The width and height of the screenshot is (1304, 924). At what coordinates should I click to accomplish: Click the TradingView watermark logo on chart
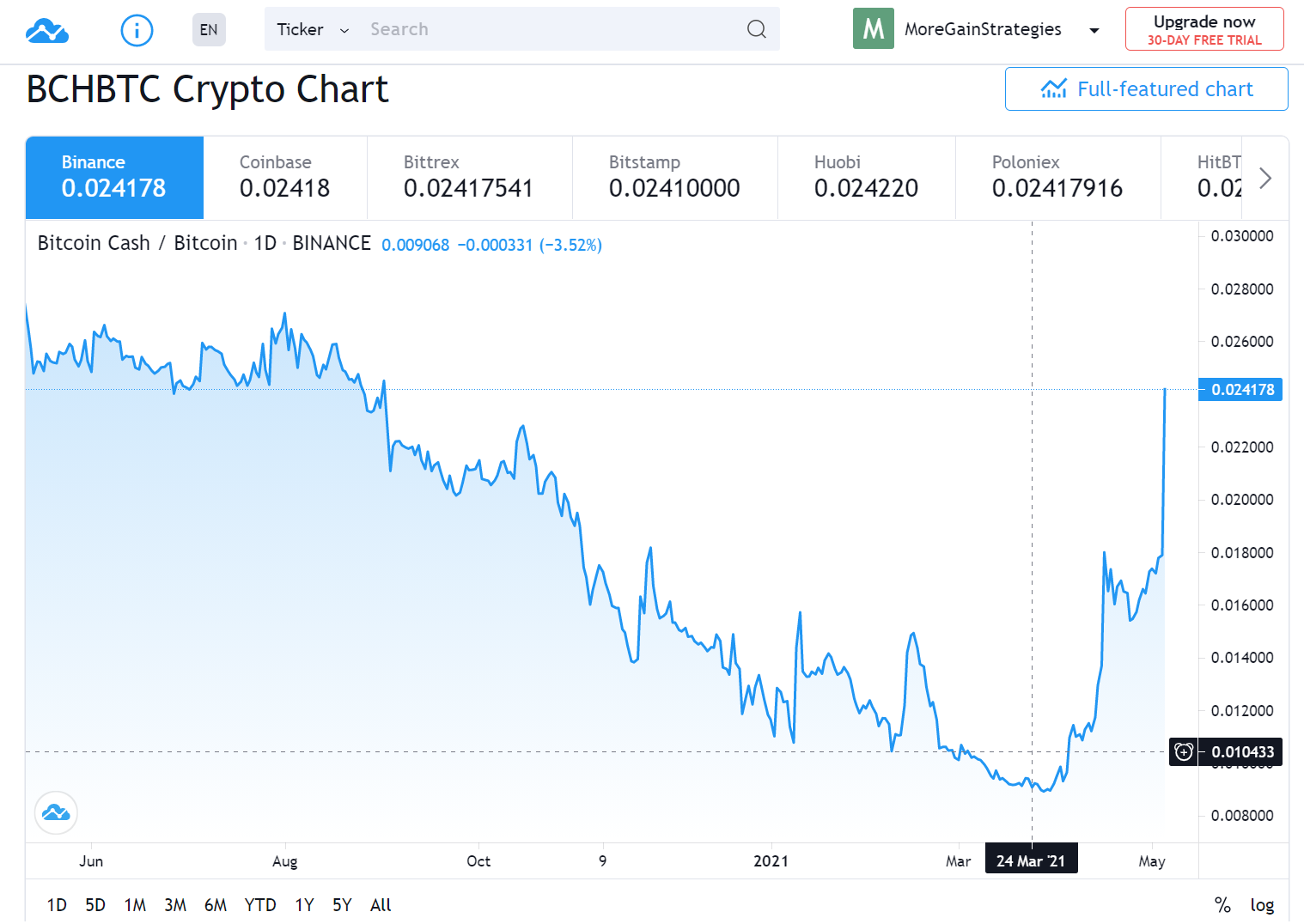pos(56,812)
